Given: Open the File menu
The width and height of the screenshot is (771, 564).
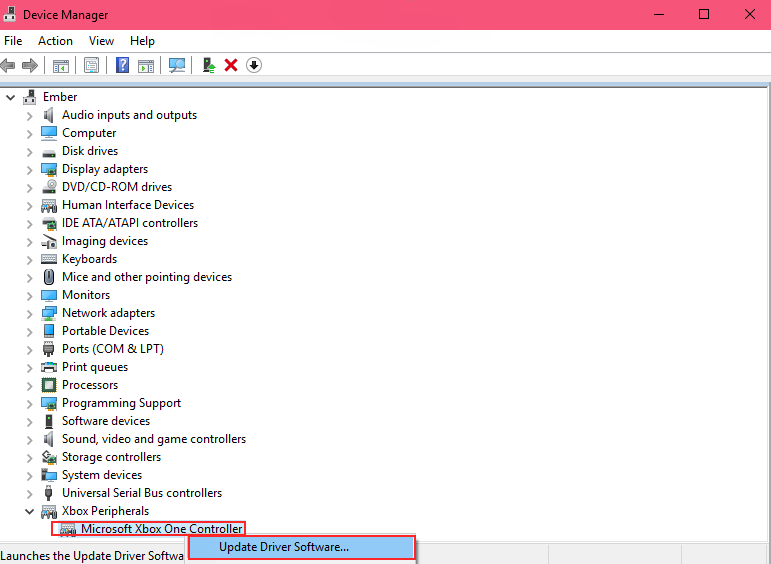Looking at the screenshot, I should click(x=13, y=41).
